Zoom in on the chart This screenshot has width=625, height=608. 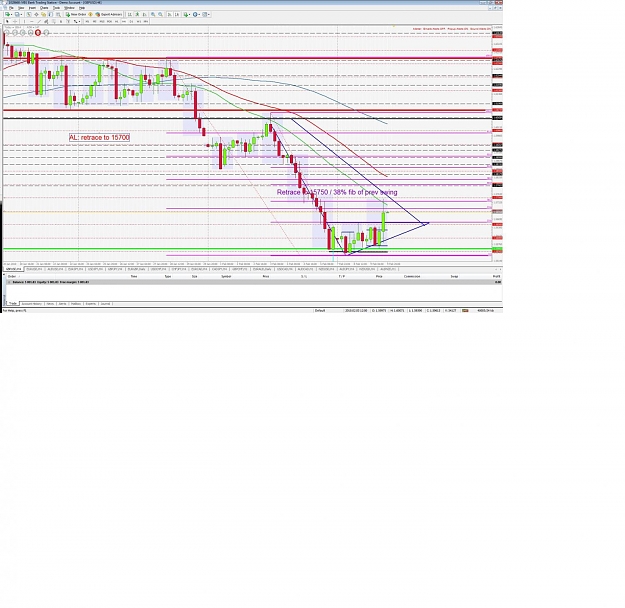153,14
